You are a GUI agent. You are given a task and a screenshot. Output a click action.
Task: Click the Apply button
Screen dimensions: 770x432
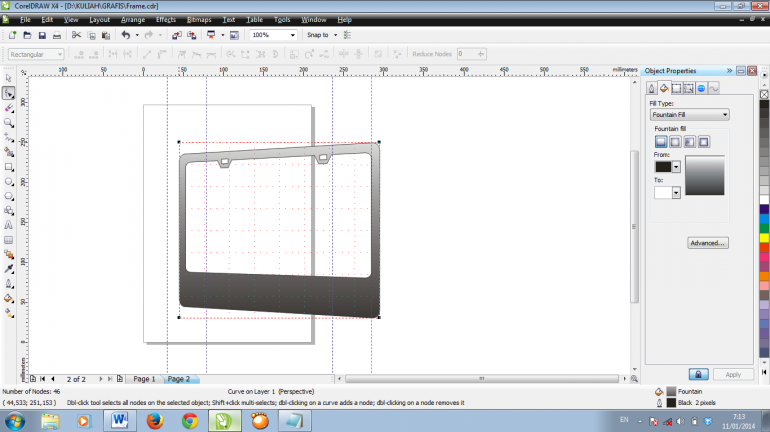point(733,375)
